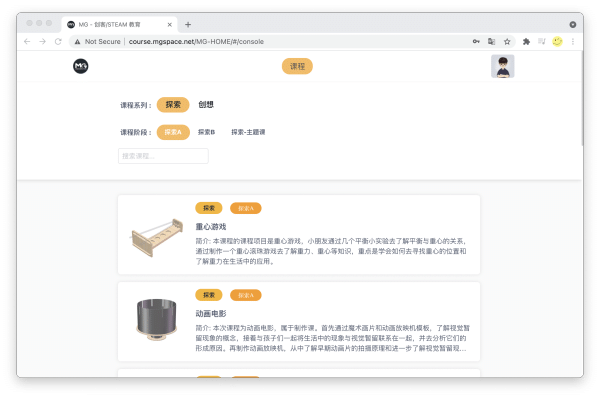
Task: Click the 课程阶段 label
Action: pos(136,132)
